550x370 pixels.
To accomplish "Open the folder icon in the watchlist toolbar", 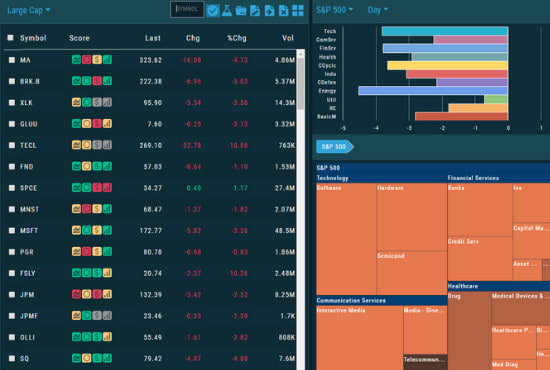I will click(x=241, y=11).
